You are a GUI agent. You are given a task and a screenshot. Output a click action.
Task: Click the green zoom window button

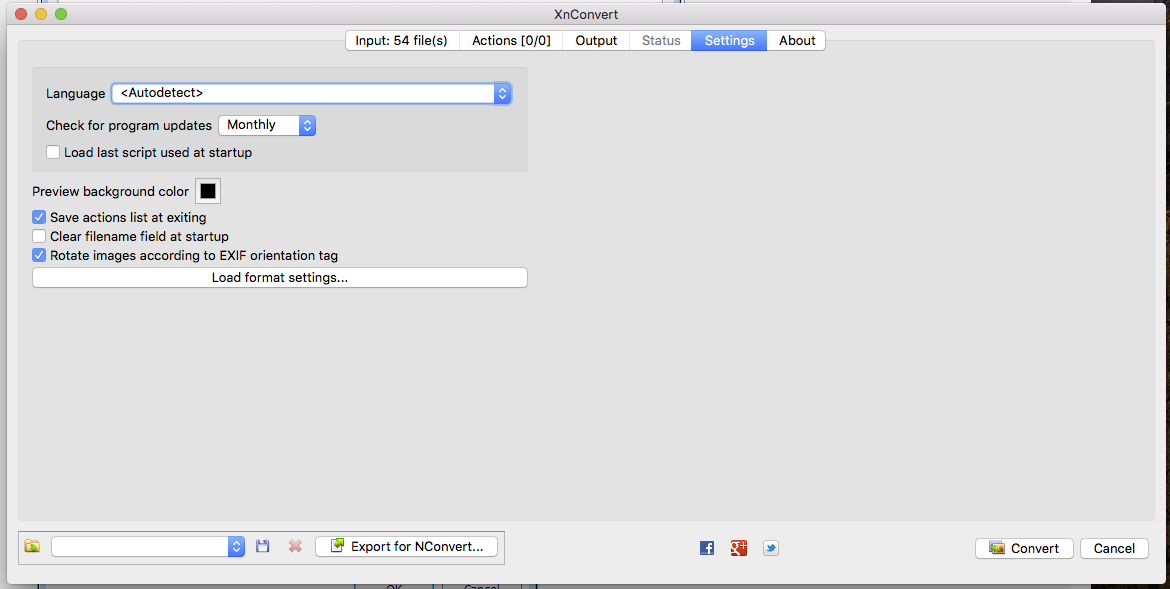(61, 13)
